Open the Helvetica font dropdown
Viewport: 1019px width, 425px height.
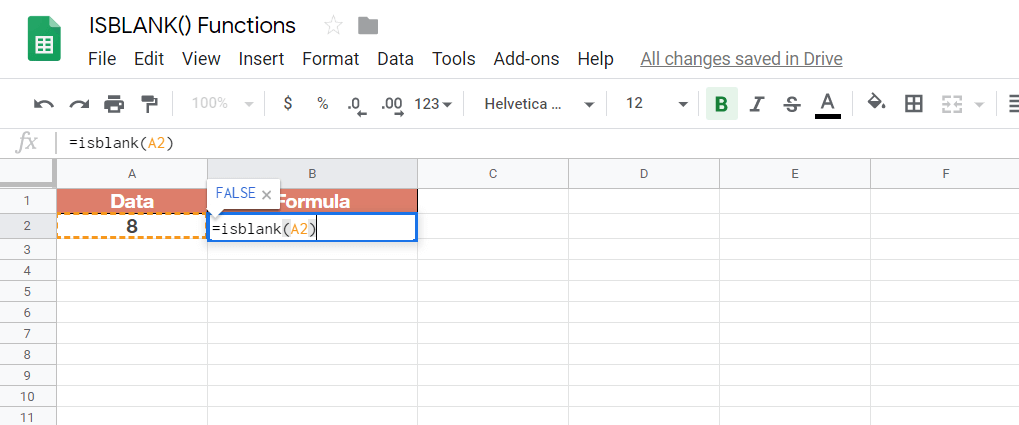539,104
